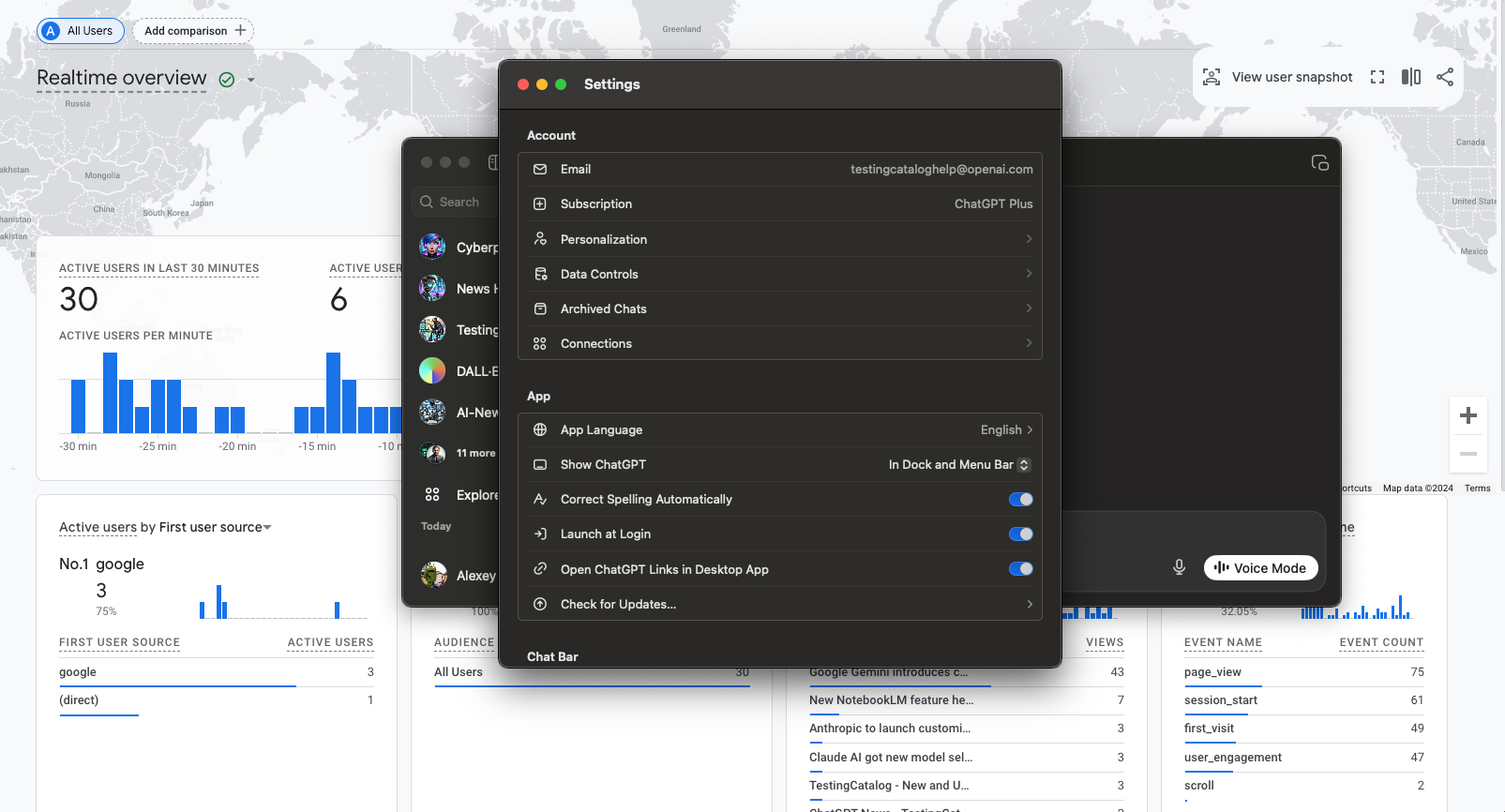The width and height of the screenshot is (1505, 812).
Task: Zoom in on the map with plus
Action: (1468, 415)
